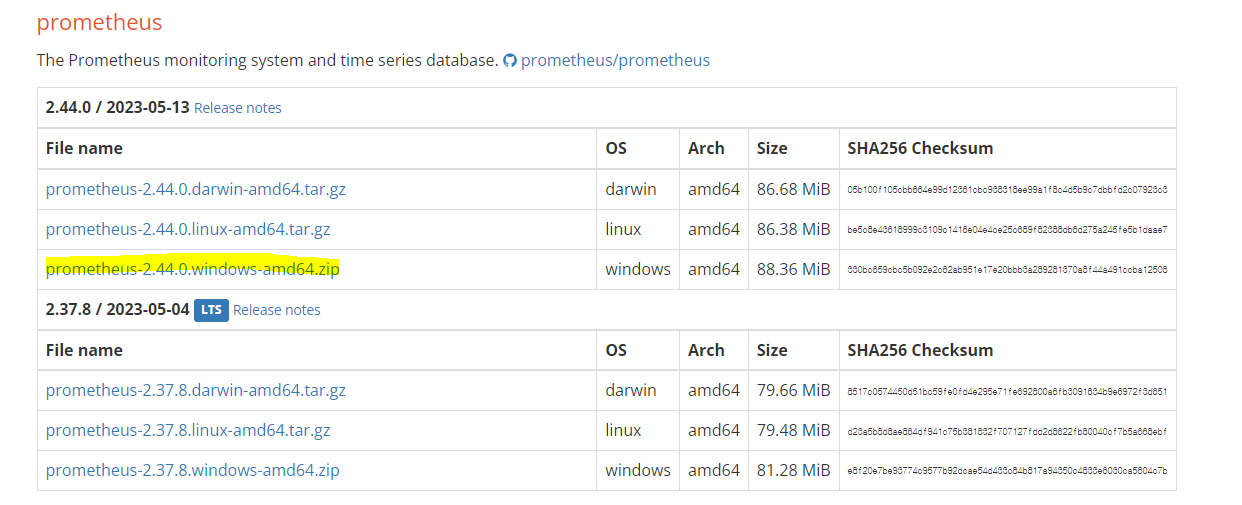Click SHA256 Checksum header in 2.37.8 table

click(x=920, y=350)
